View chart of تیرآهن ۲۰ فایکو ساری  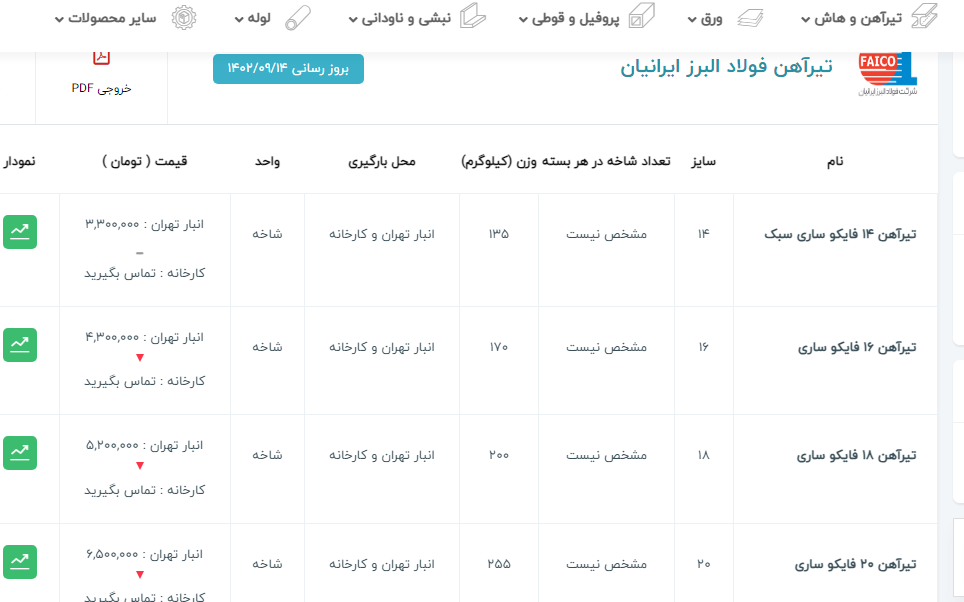coord(19,562)
